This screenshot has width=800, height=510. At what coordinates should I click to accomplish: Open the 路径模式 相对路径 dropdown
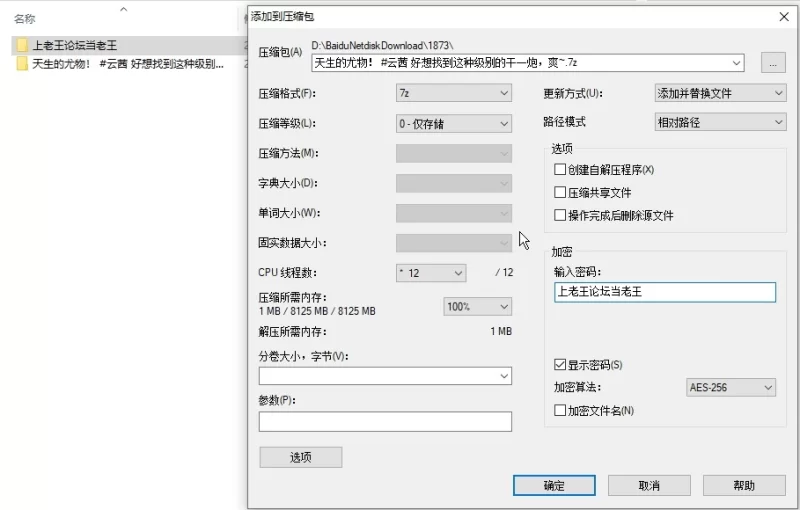[720, 122]
